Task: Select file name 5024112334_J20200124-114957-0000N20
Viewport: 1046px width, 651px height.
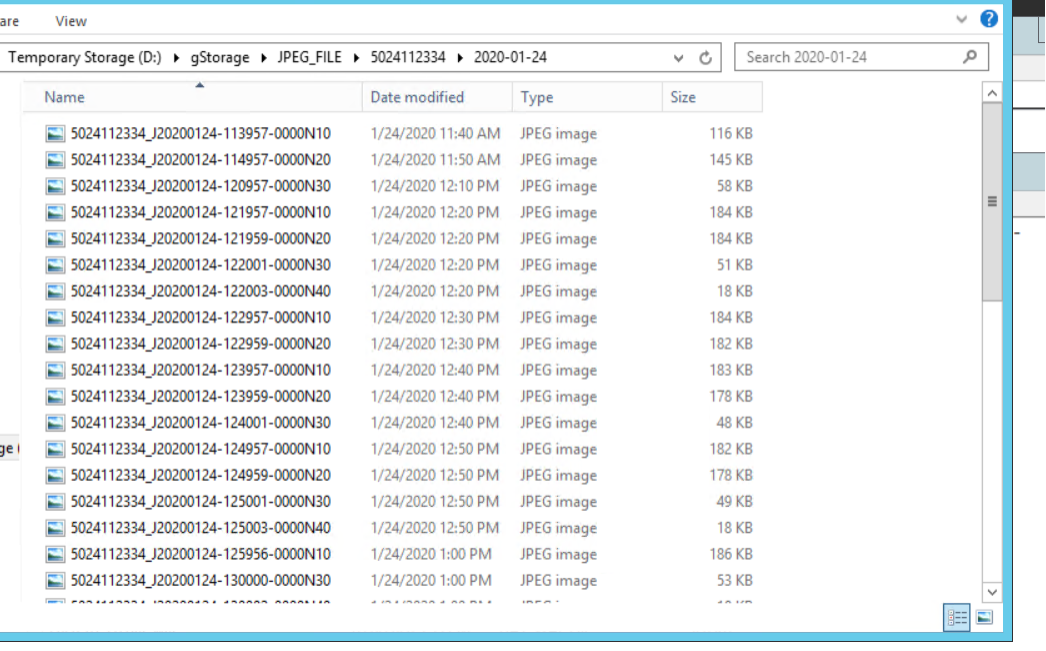Action: 201,160
